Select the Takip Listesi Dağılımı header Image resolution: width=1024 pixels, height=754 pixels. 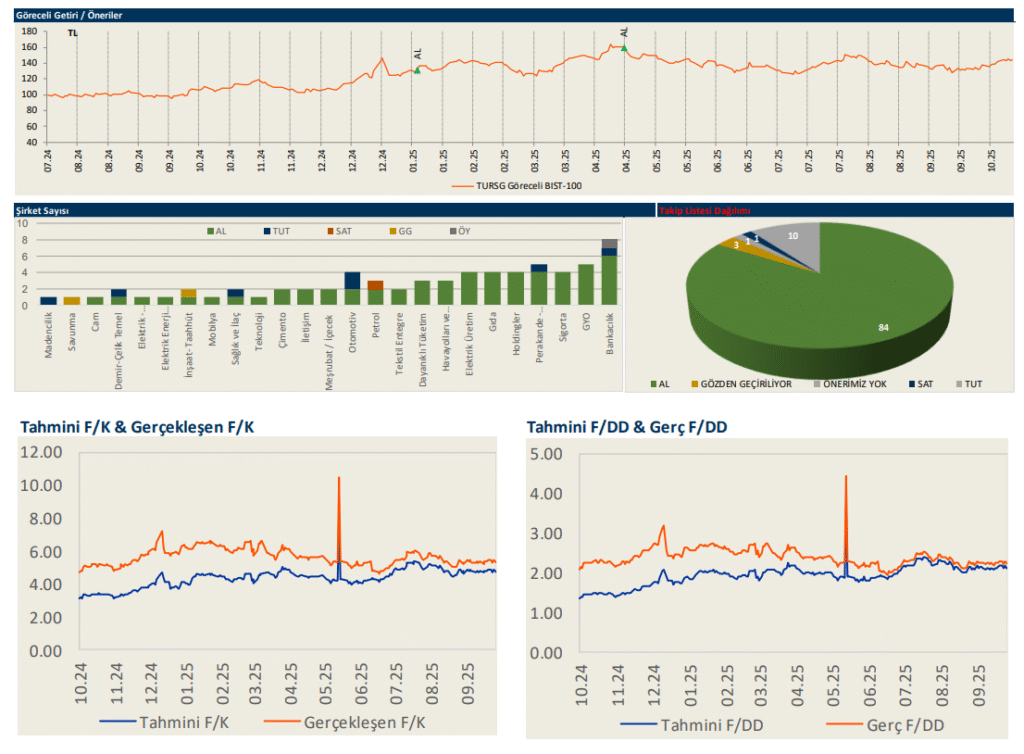tap(705, 211)
